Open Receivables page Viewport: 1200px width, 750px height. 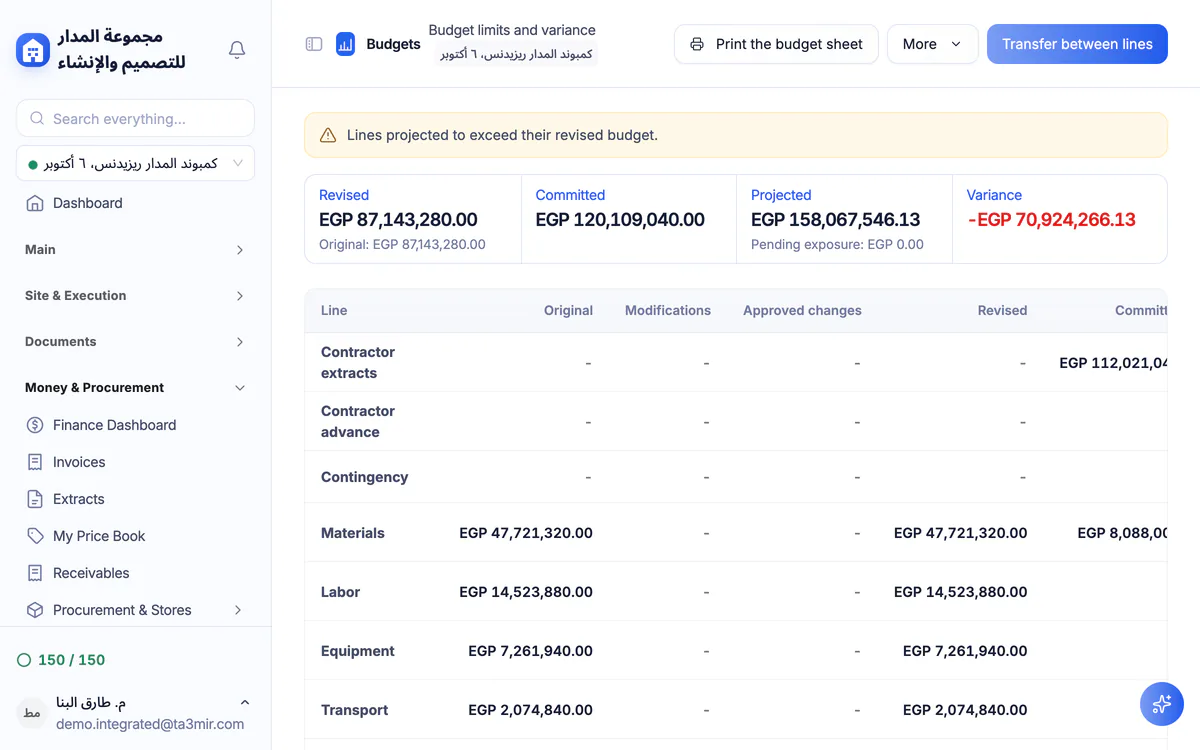coord(91,573)
